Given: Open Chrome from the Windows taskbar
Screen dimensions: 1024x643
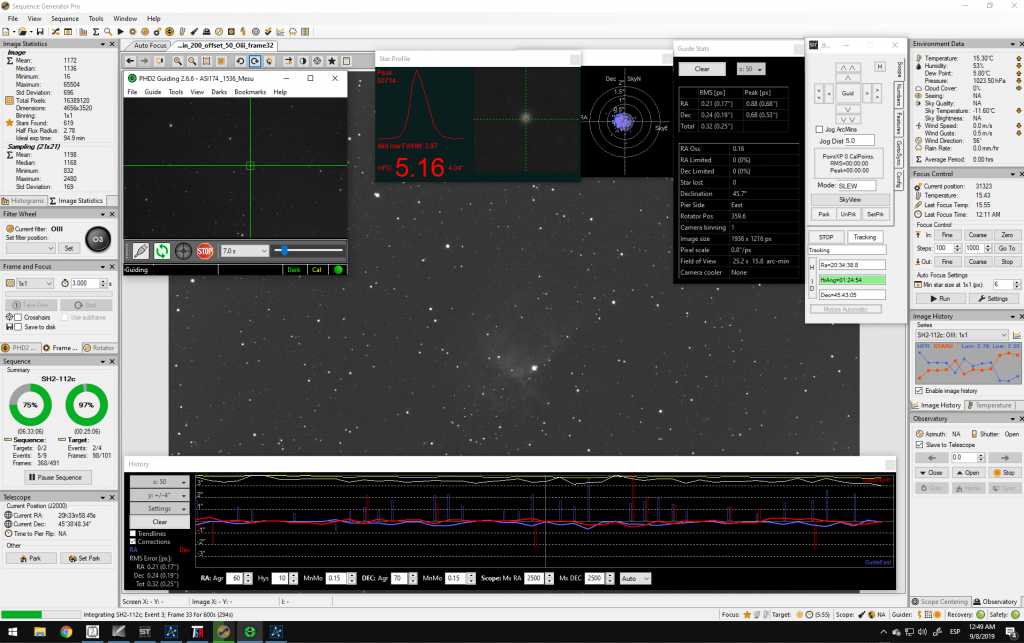Looking at the screenshot, I should 65,632.
